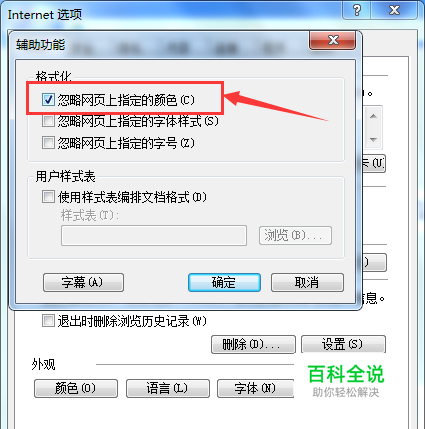Open the 设置 settings button
Screen dimensions: 425x429
pos(343,344)
